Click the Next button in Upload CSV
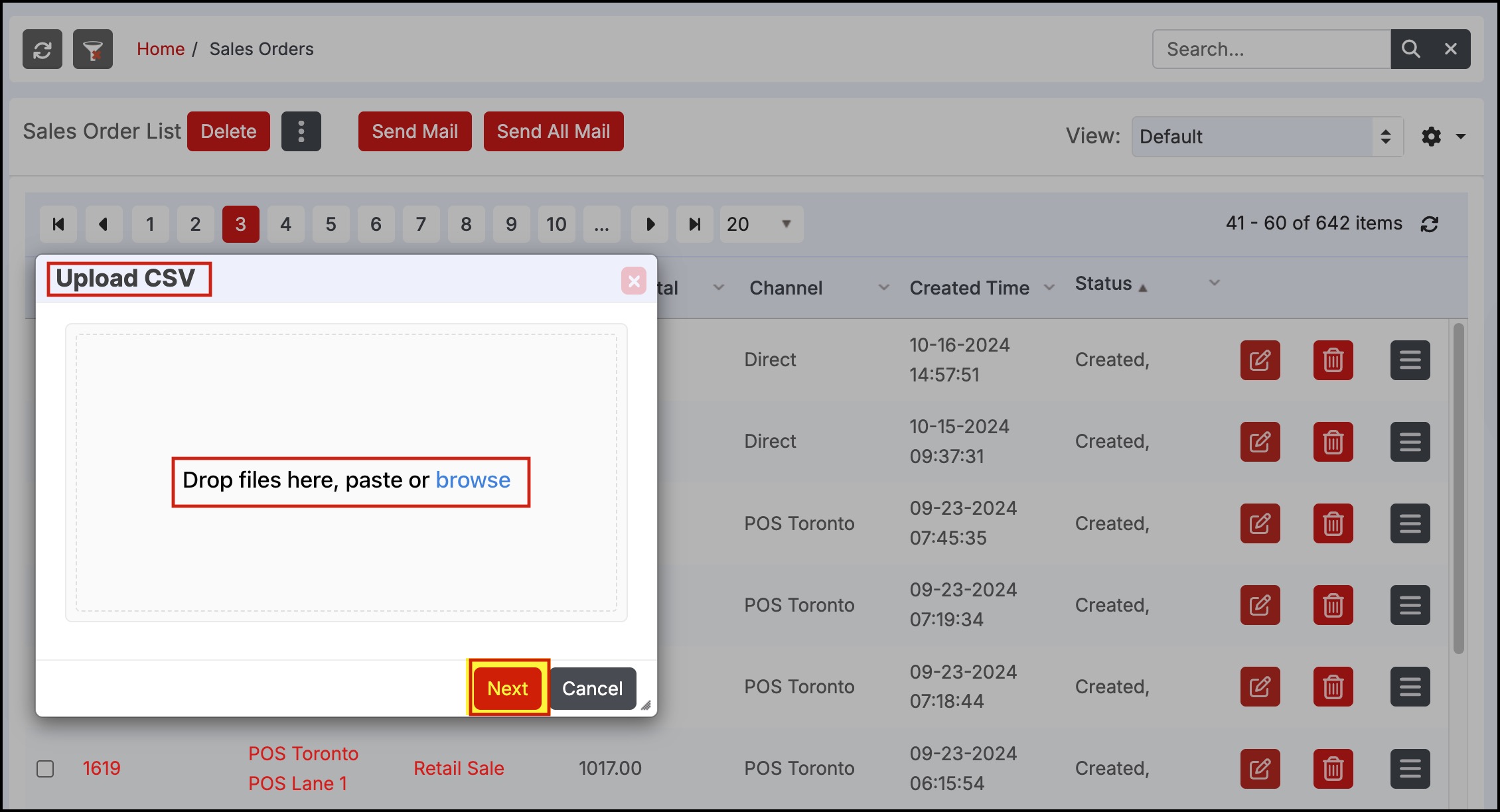The width and height of the screenshot is (1500, 812). click(508, 689)
